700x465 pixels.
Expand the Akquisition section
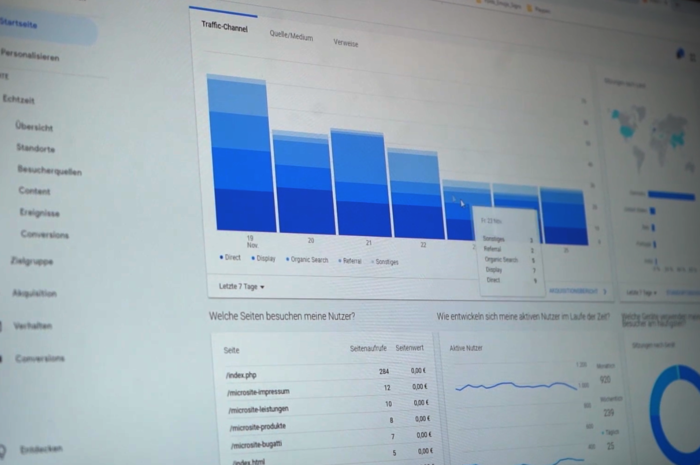[34, 293]
